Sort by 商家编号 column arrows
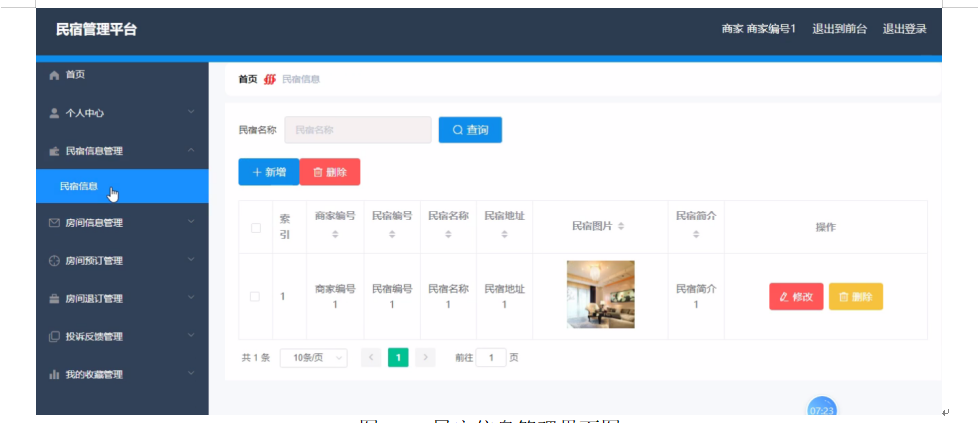This screenshot has width=979, height=423. click(335, 234)
